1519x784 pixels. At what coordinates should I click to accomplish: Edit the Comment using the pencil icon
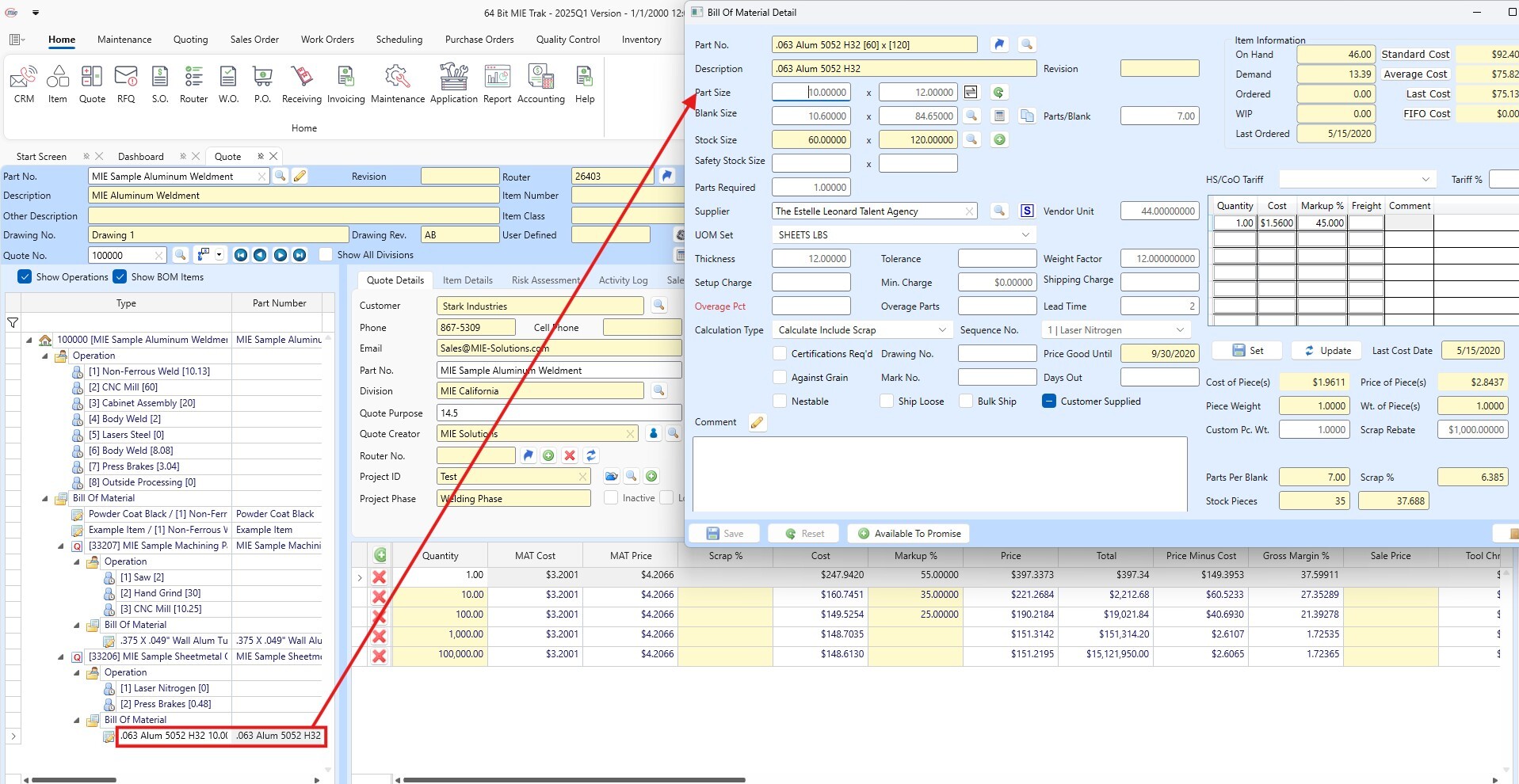(x=757, y=422)
